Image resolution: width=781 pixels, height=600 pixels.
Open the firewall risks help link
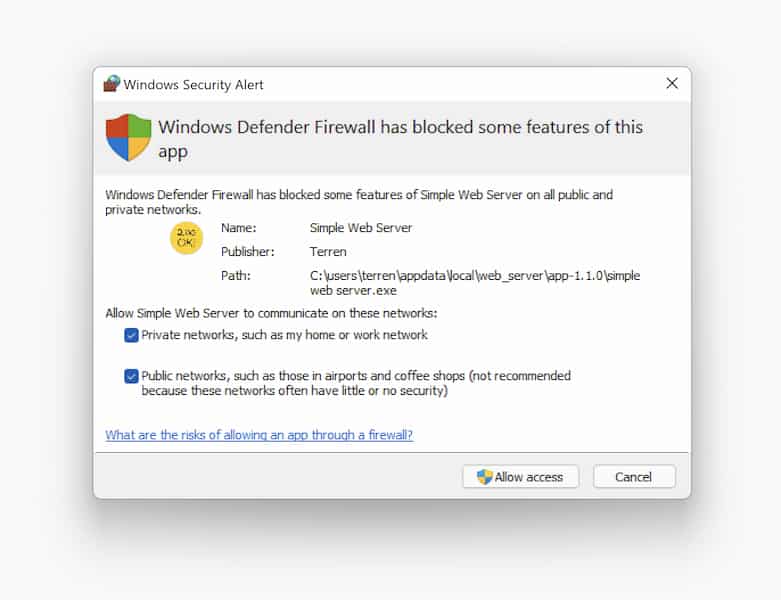tap(259, 435)
